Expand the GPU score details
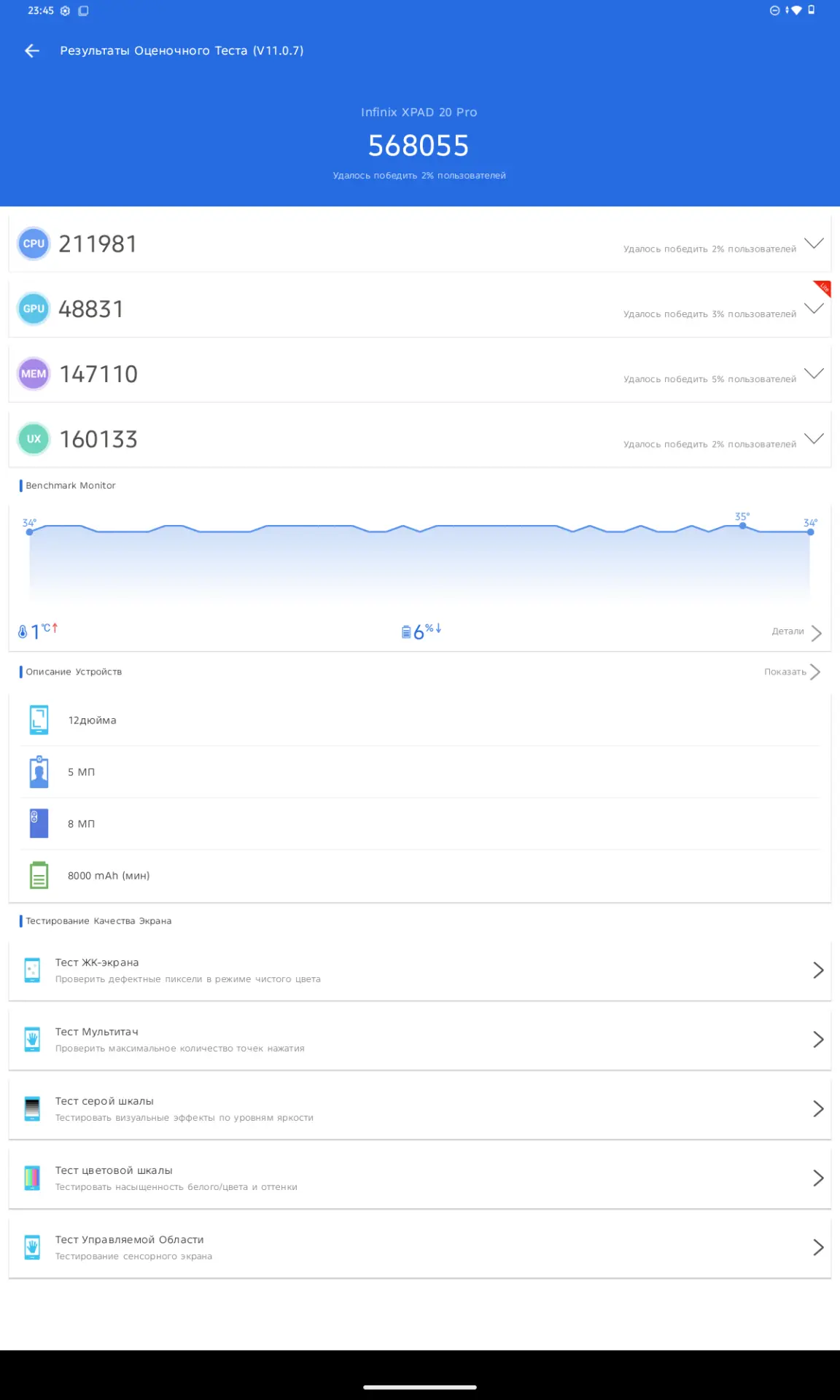This screenshot has width=840, height=1400. pos(814,308)
